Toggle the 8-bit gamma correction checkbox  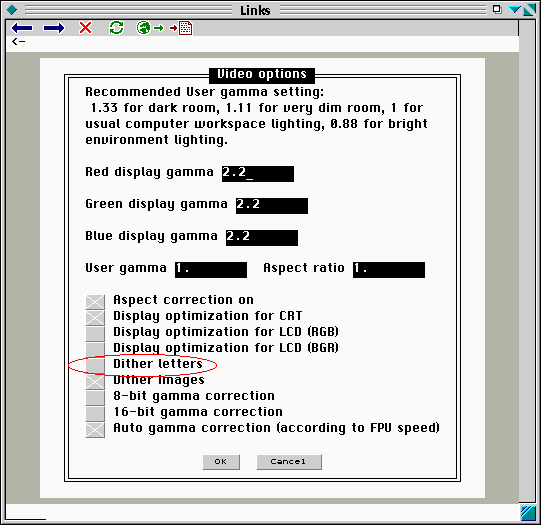(x=95, y=397)
